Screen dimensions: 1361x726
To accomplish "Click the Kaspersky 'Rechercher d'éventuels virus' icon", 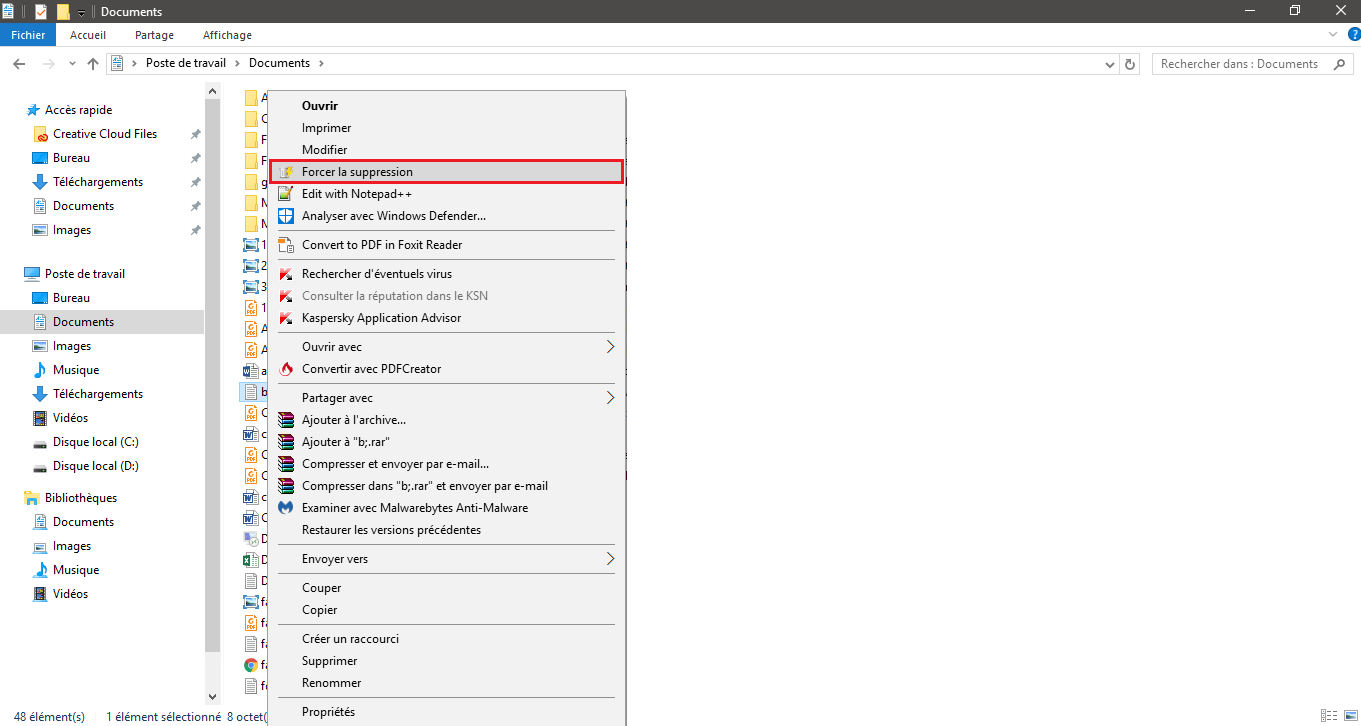I will click(x=285, y=274).
